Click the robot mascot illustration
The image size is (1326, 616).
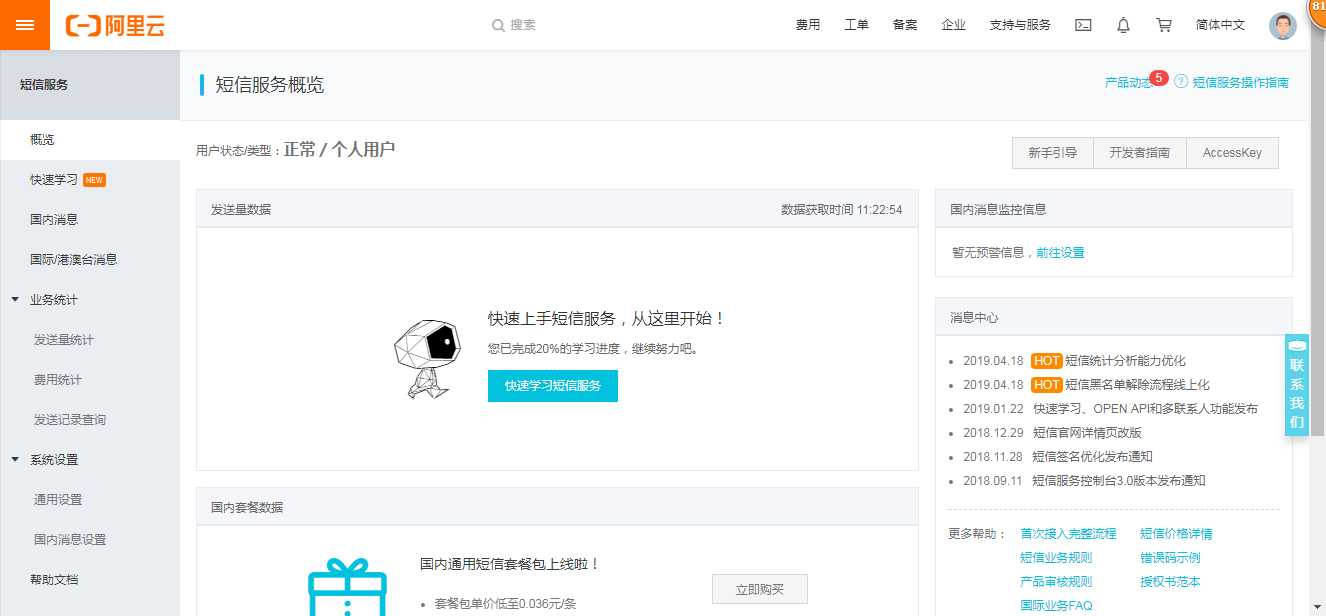tap(426, 359)
